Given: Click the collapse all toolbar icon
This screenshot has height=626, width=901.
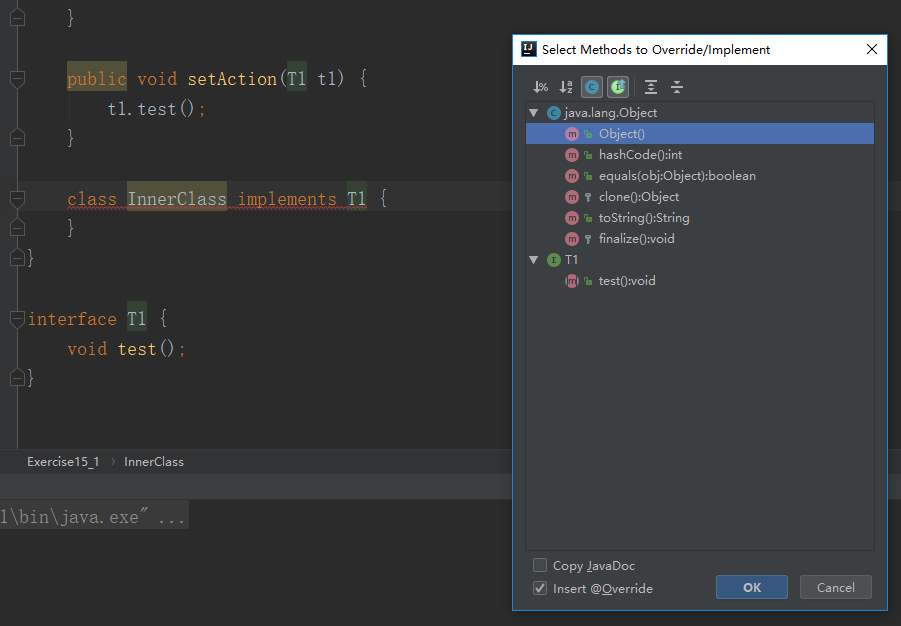Looking at the screenshot, I should [677, 87].
